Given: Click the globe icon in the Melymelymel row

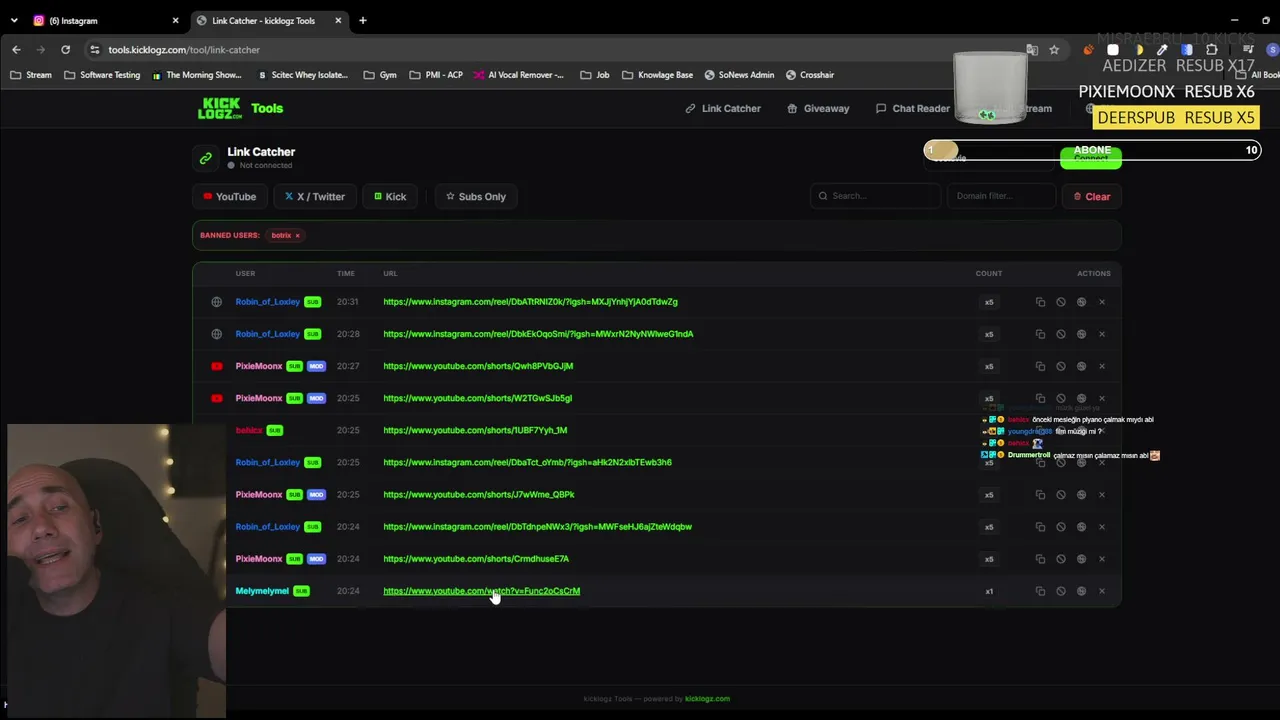Looking at the screenshot, I should [1081, 591].
